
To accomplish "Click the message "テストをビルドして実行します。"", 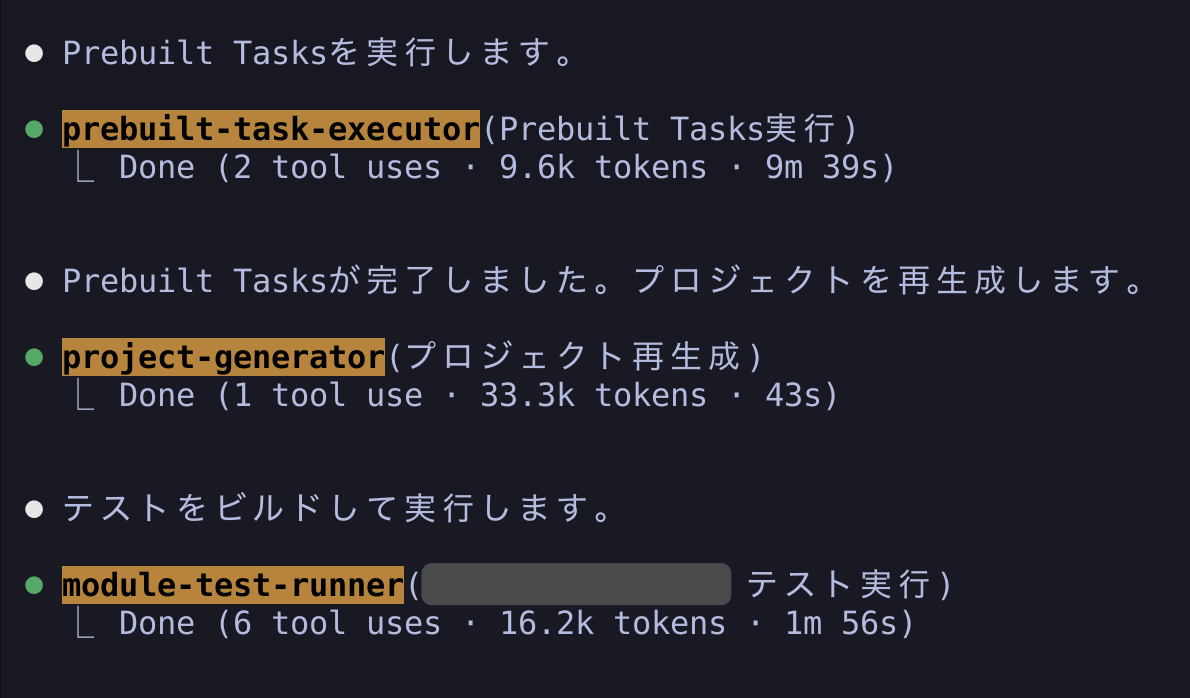I will [x=338, y=509].
